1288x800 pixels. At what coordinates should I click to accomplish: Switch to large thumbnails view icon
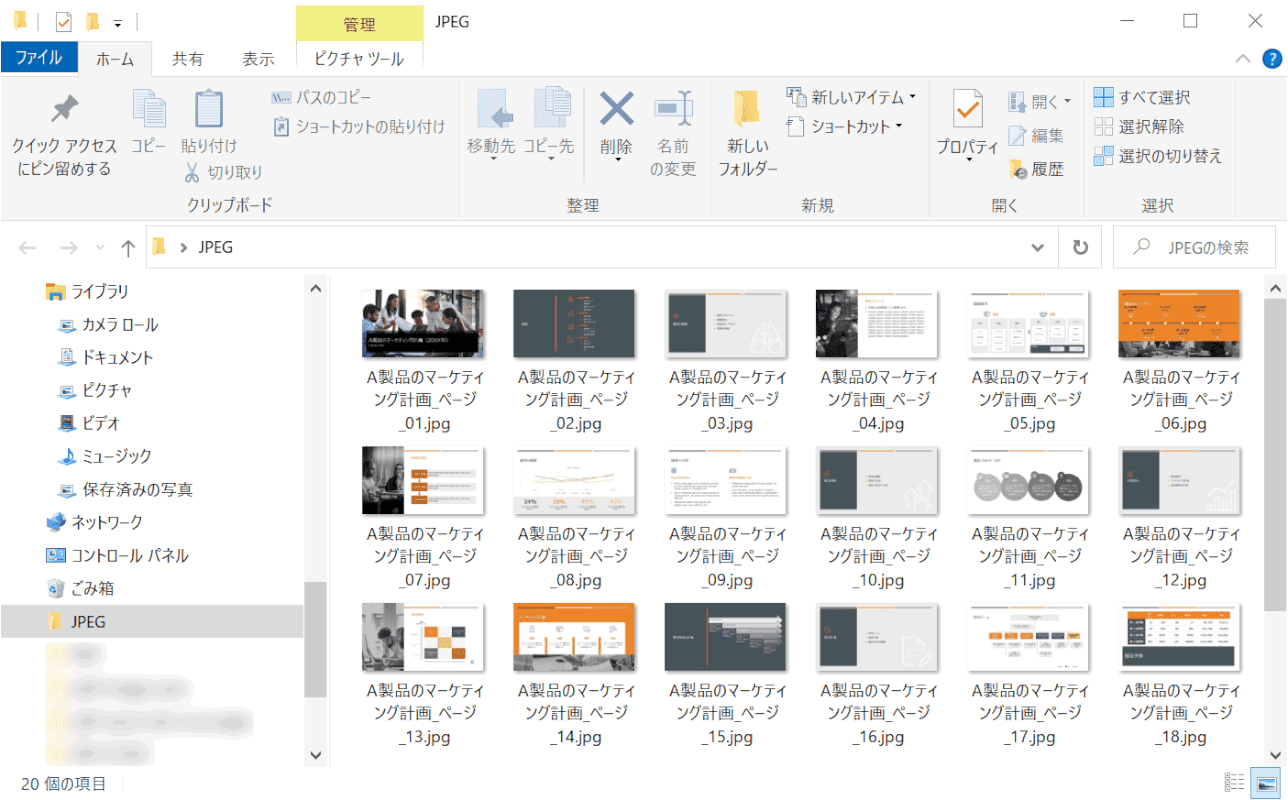tap(1267, 783)
